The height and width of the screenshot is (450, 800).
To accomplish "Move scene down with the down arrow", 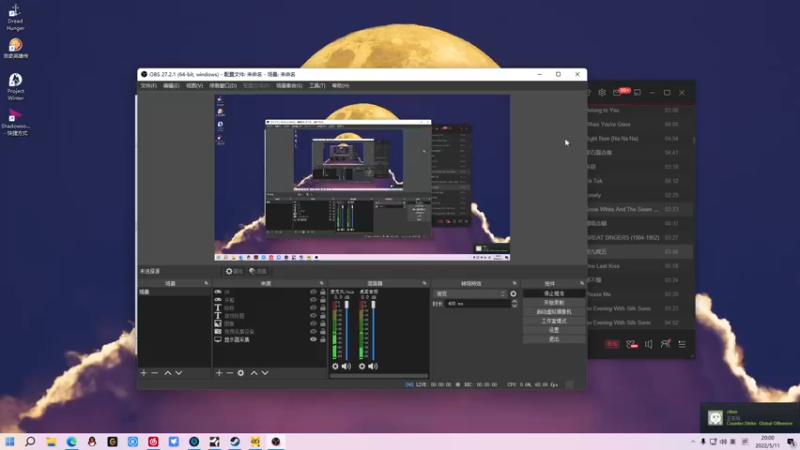I will click(x=179, y=373).
